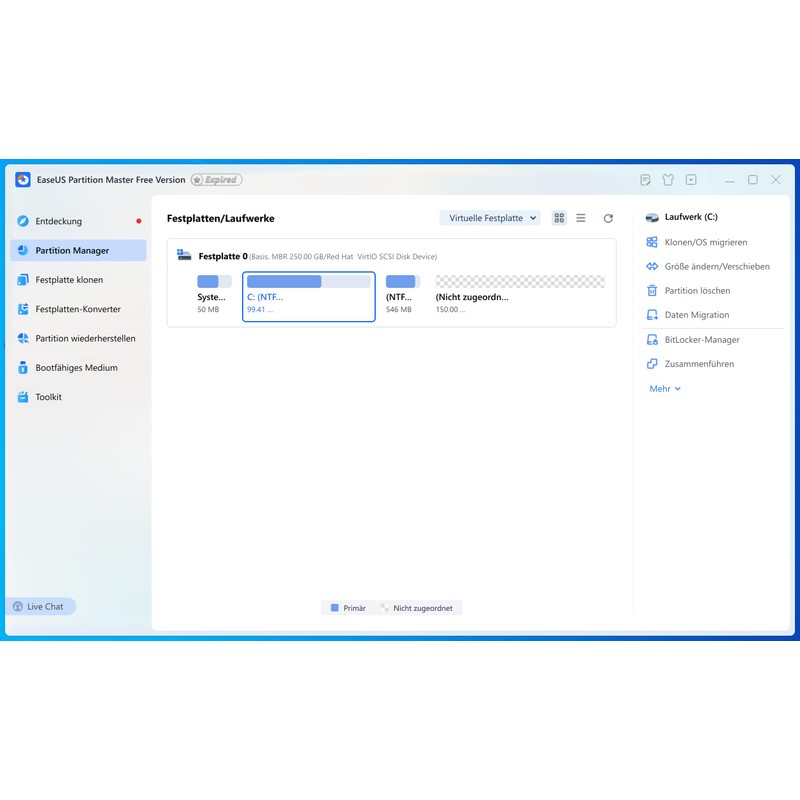Click the BitLocker-Manager lock icon

(x=652, y=340)
